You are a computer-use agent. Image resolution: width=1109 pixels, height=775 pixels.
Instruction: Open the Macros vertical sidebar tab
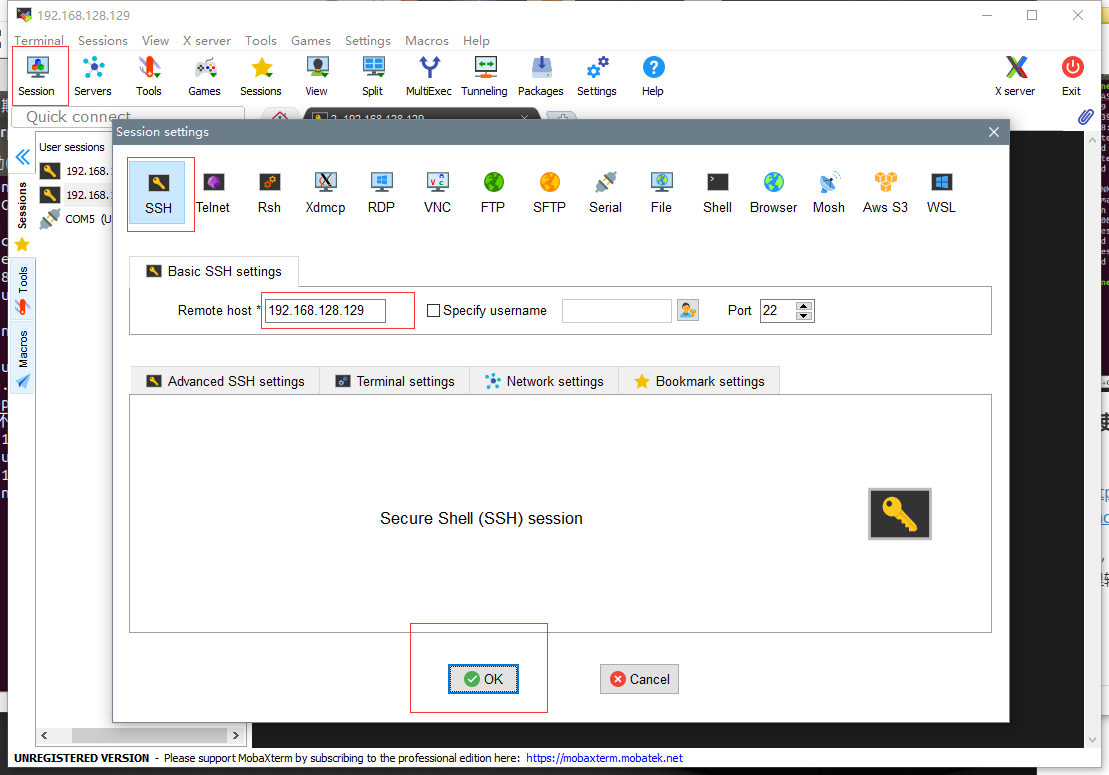[x=23, y=358]
